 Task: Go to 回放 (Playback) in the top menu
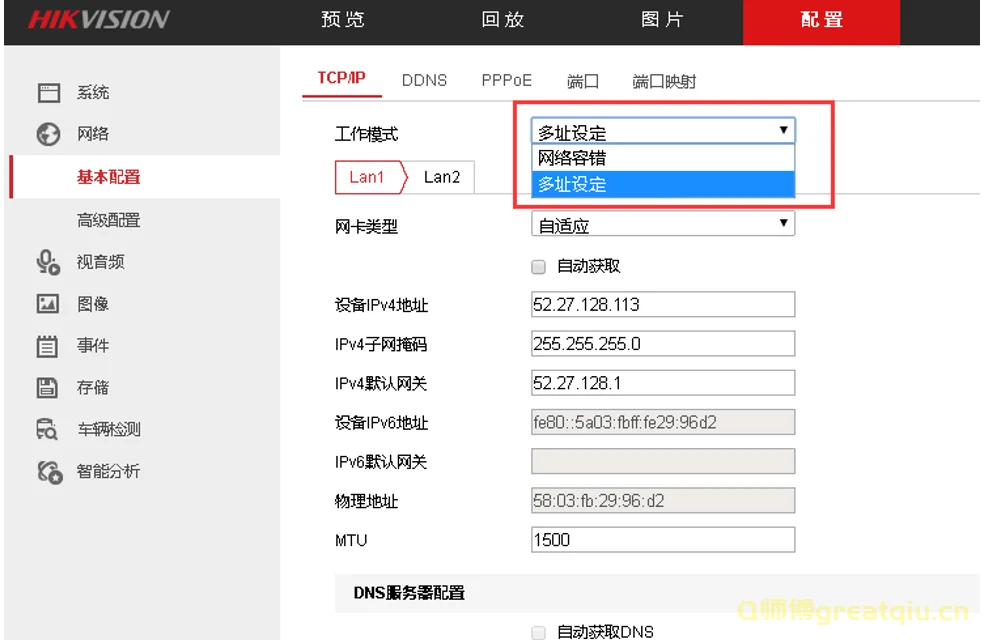click(x=501, y=20)
